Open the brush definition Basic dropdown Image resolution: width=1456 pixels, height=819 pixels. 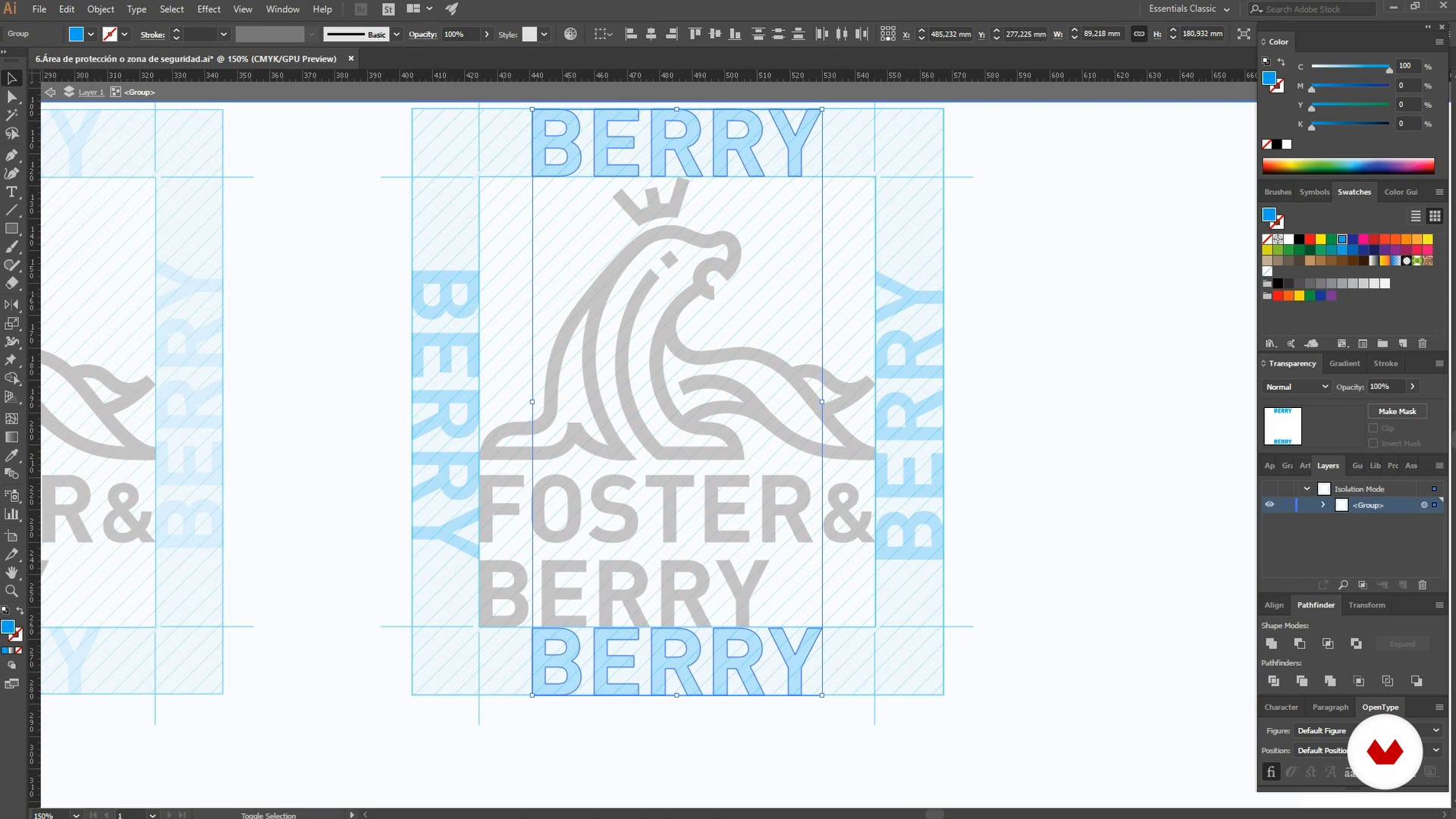point(396,34)
